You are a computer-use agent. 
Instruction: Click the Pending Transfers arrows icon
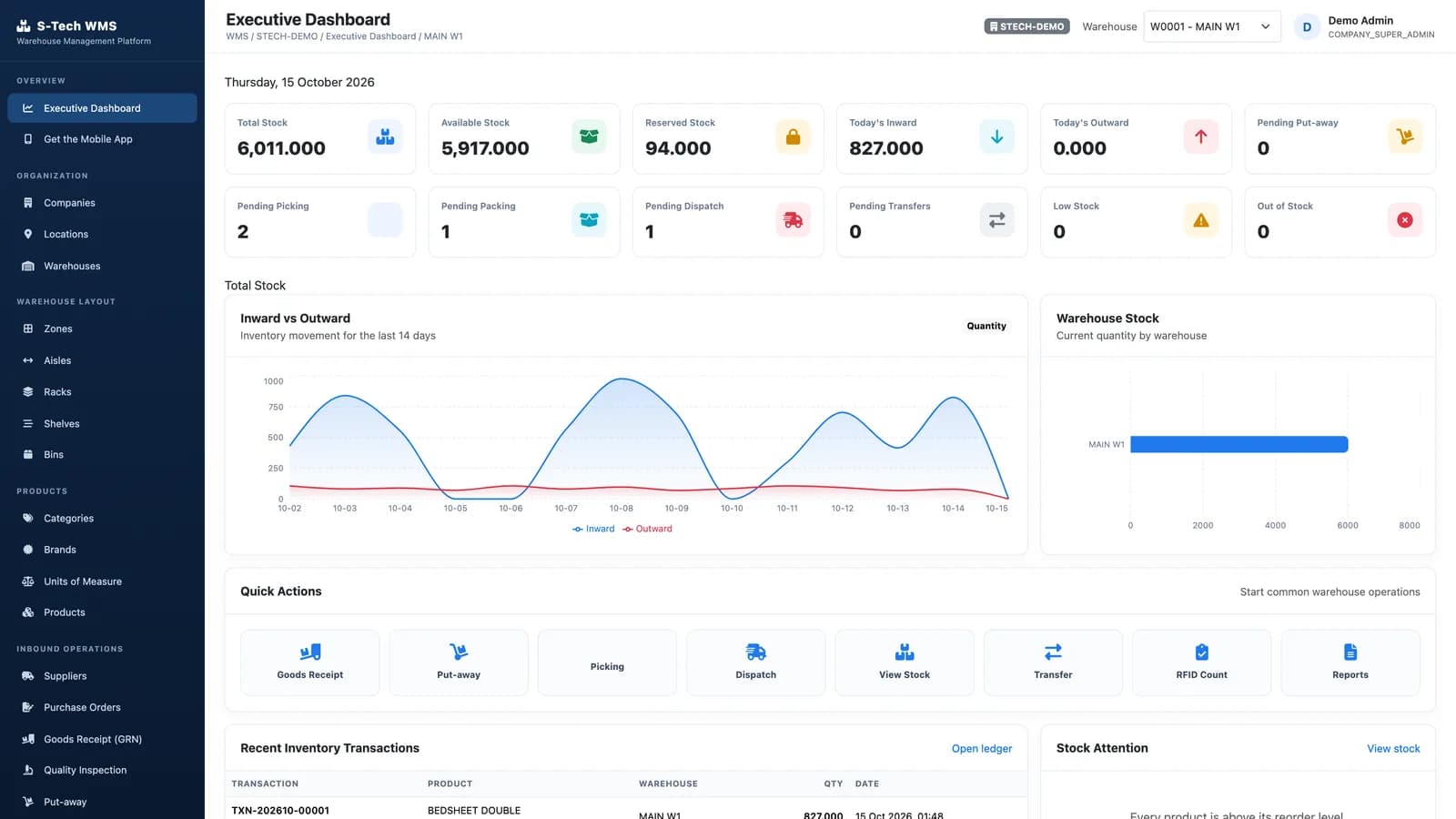click(996, 220)
